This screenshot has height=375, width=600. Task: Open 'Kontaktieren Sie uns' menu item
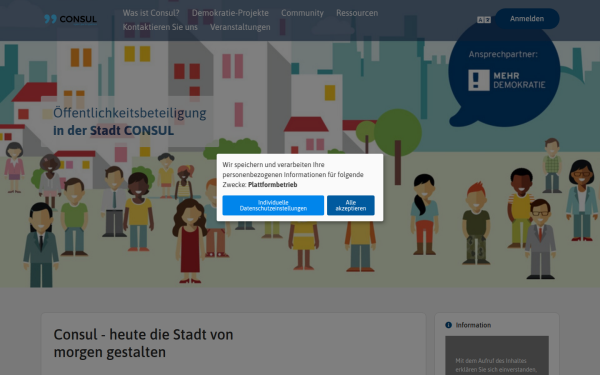point(160,27)
